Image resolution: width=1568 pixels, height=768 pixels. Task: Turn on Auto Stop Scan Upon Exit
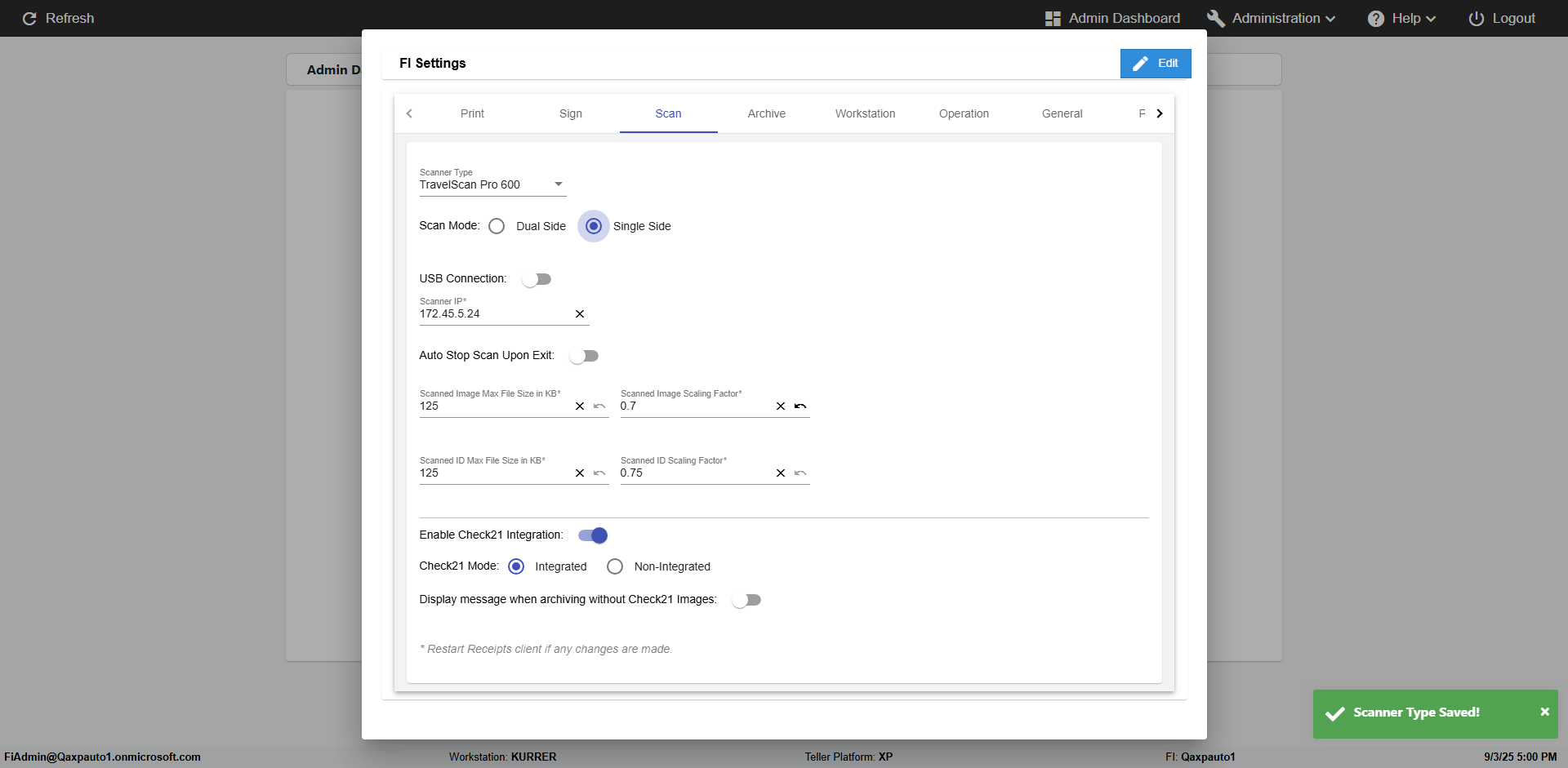point(584,356)
